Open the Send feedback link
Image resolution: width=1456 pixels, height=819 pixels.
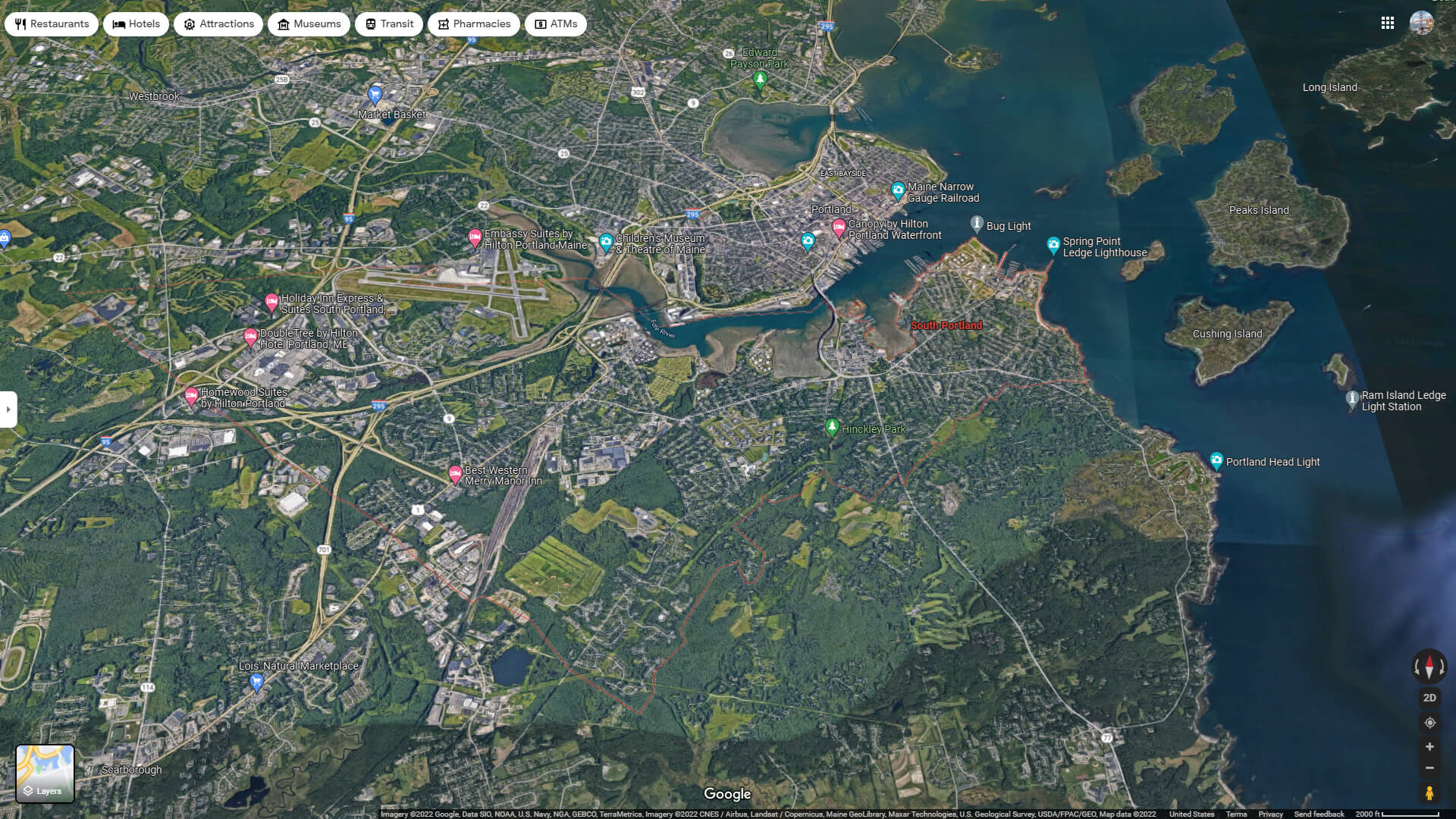[1319, 814]
